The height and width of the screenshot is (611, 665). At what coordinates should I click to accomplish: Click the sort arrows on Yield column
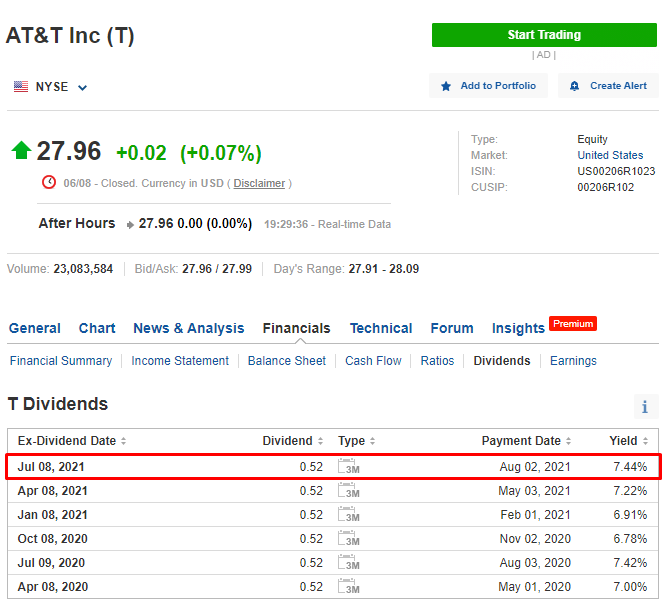point(645,441)
